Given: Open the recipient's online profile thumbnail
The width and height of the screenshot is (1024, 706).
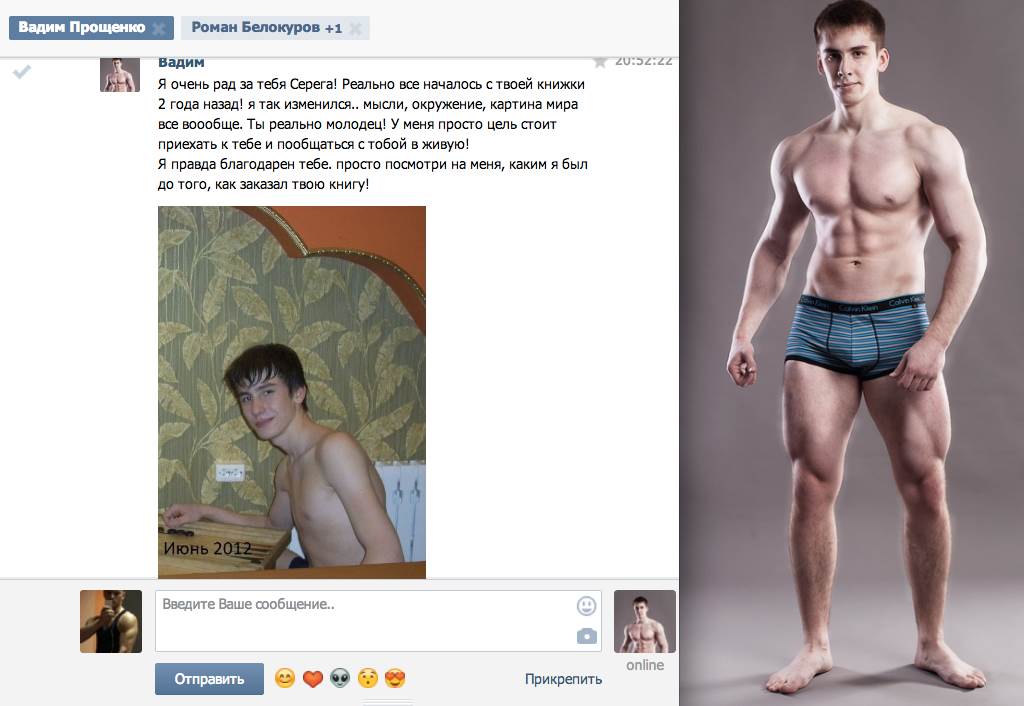Looking at the screenshot, I should click(645, 621).
